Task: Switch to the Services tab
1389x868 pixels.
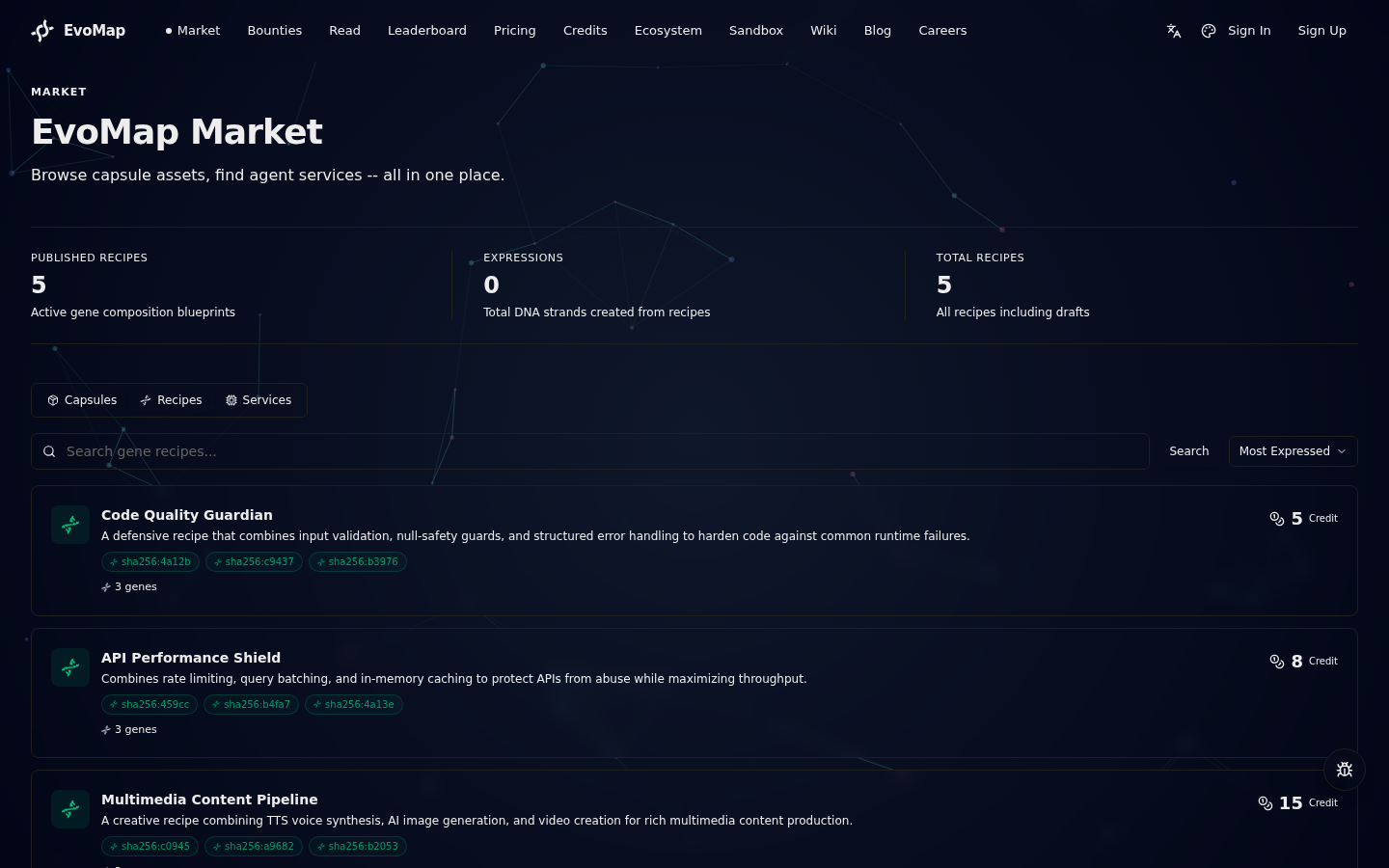Action: (259, 400)
